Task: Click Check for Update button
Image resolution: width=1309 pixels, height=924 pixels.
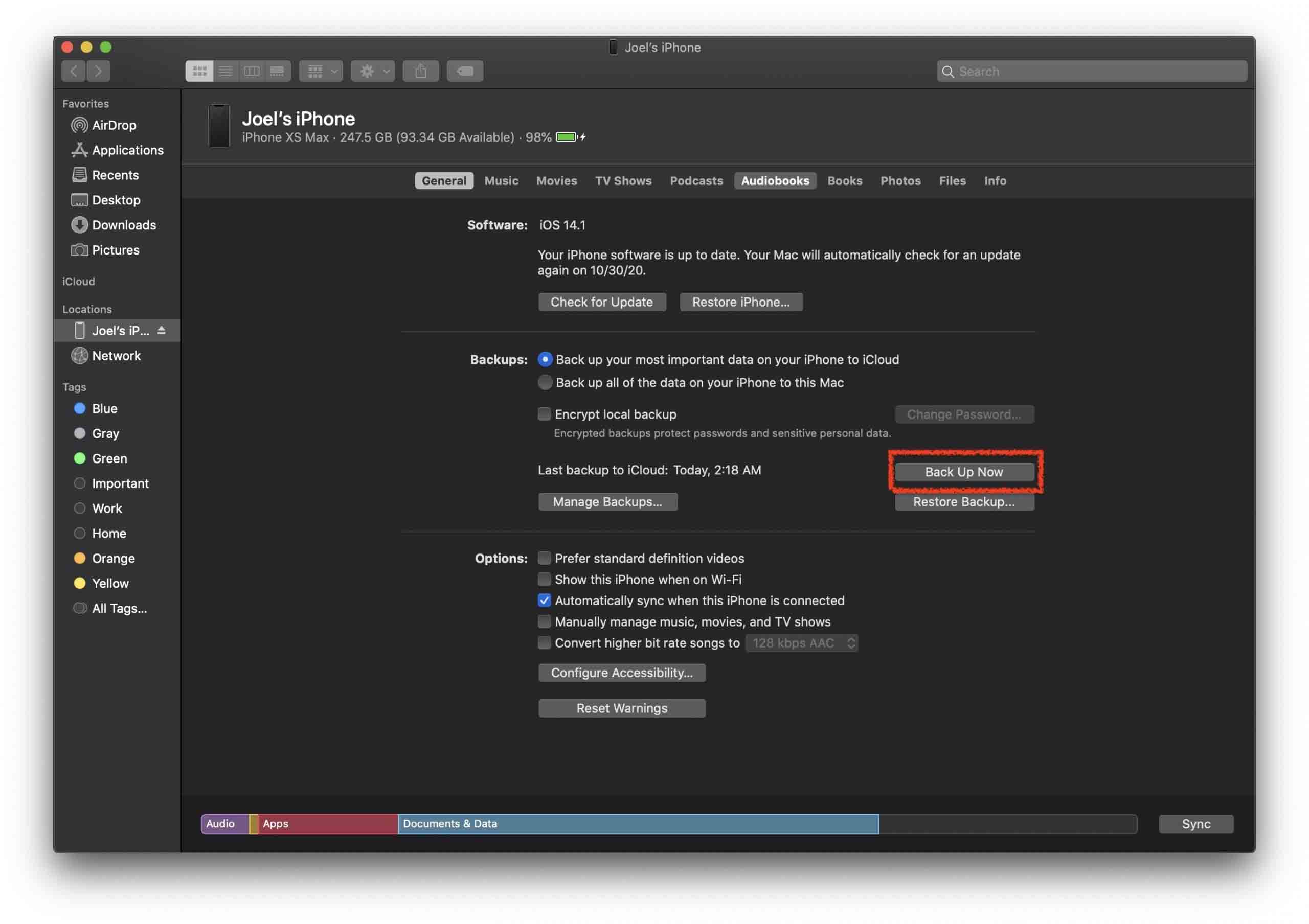Action: pos(602,303)
